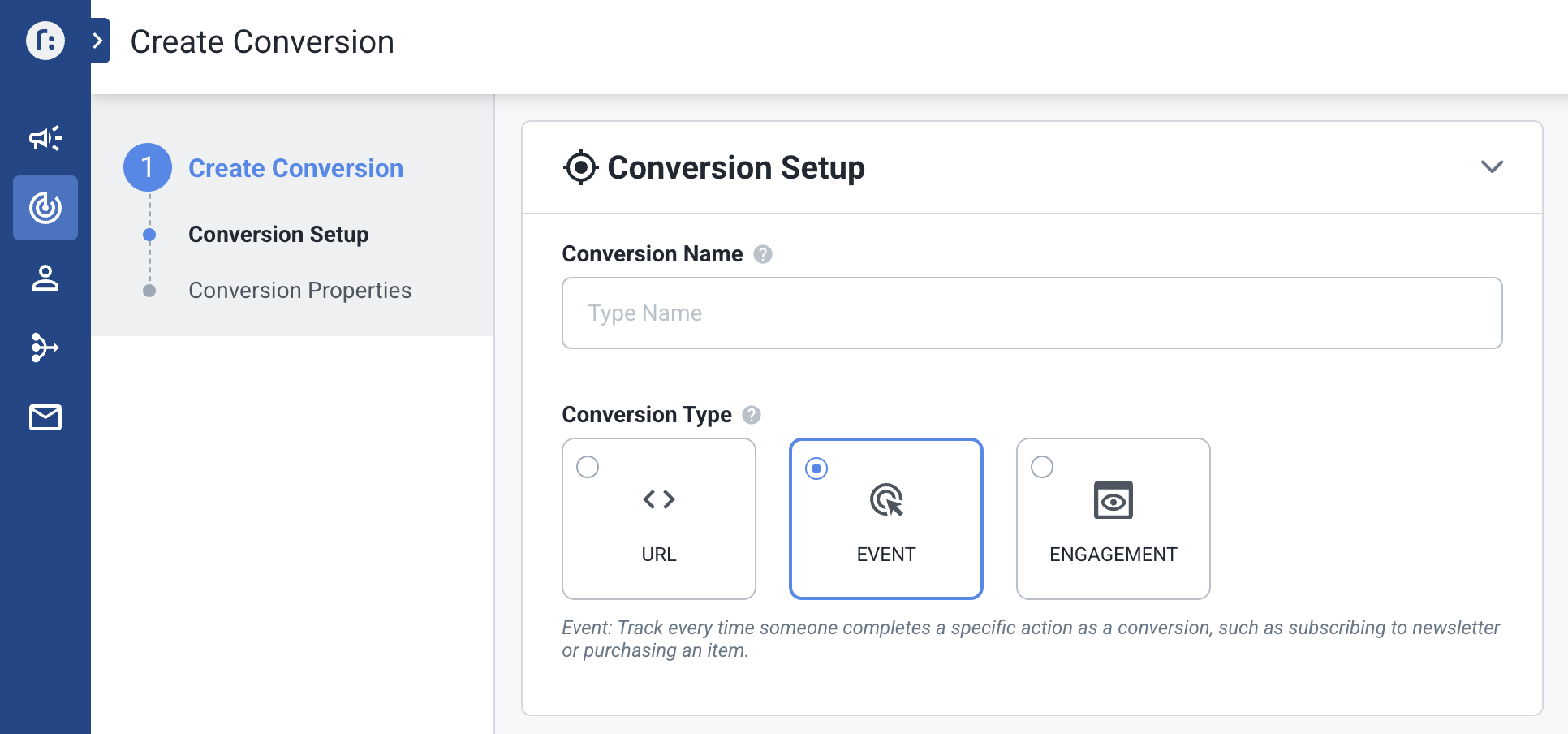
Task: Select the EVENT radio button
Action: (816, 468)
